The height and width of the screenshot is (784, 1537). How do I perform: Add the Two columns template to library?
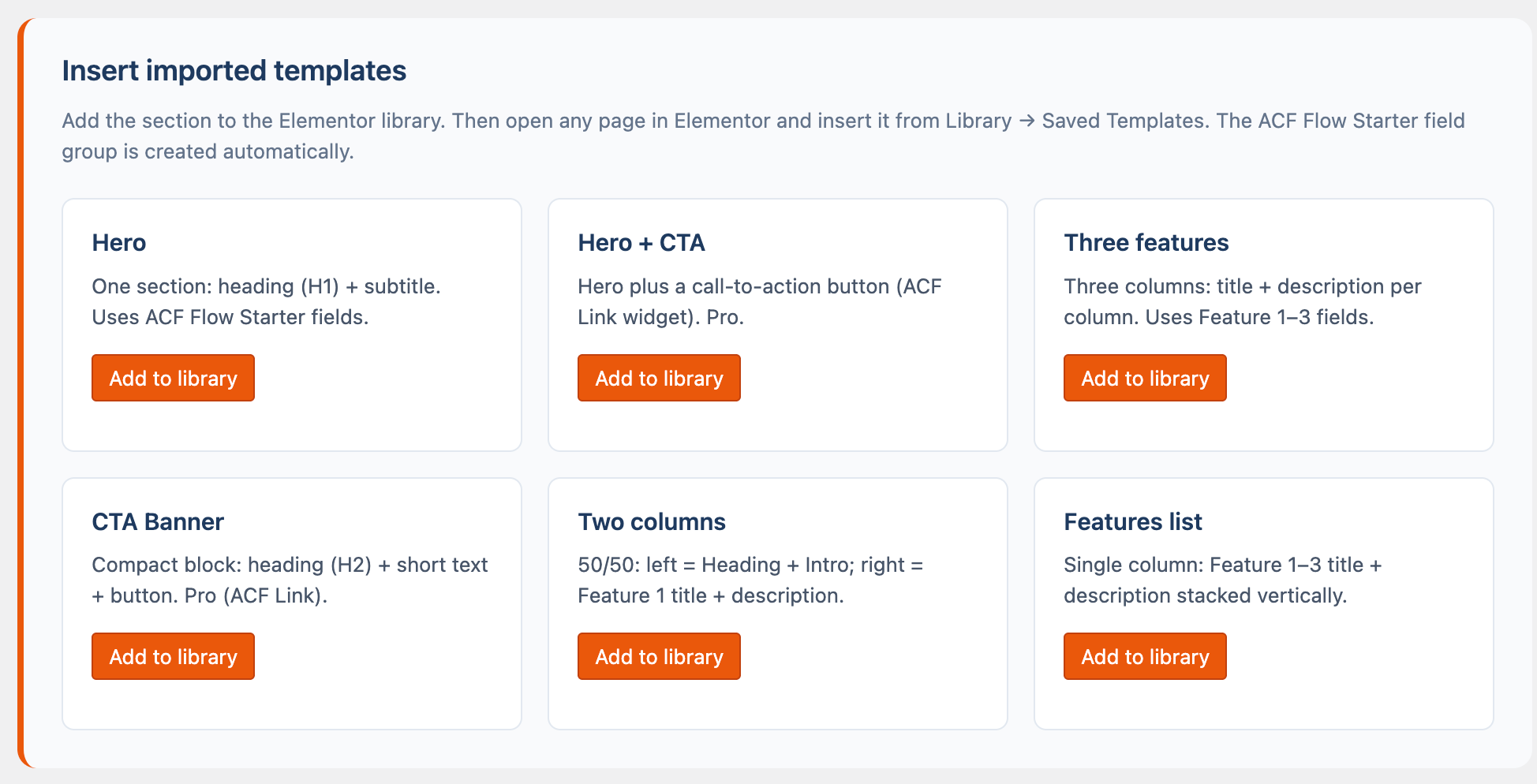[659, 656]
